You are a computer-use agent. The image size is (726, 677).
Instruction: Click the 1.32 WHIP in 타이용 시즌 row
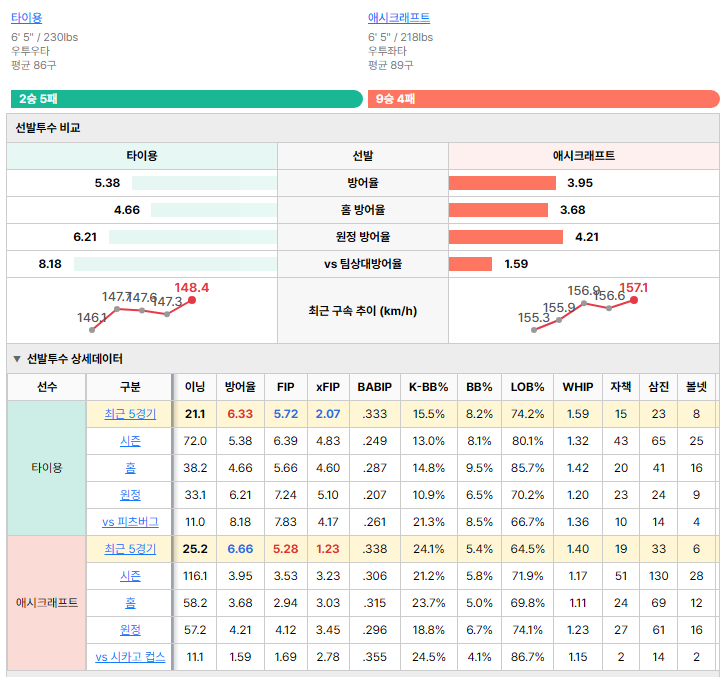click(x=578, y=441)
